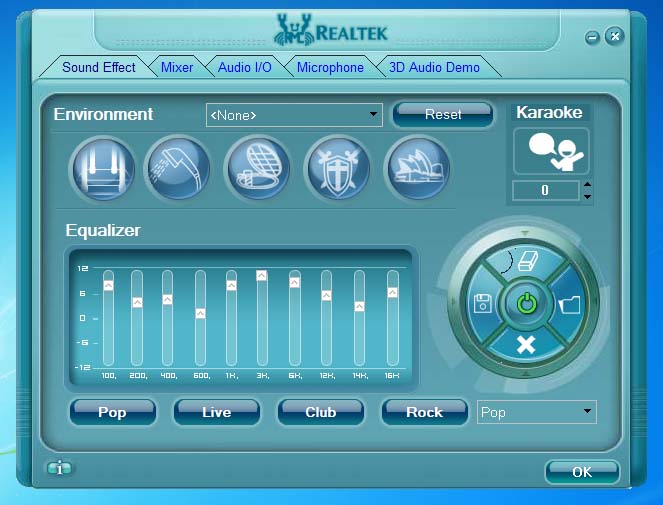The width and height of the screenshot is (663, 505).
Task: Toggle the equalizer power button
Action: (x=526, y=304)
